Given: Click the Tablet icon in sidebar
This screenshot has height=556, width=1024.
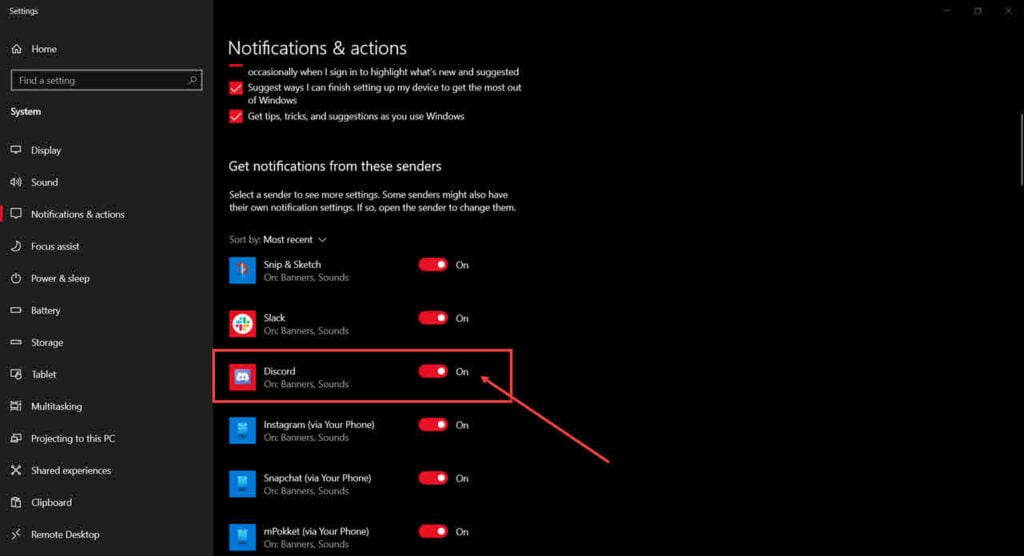Looking at the screenshot, I should point(16,374).
